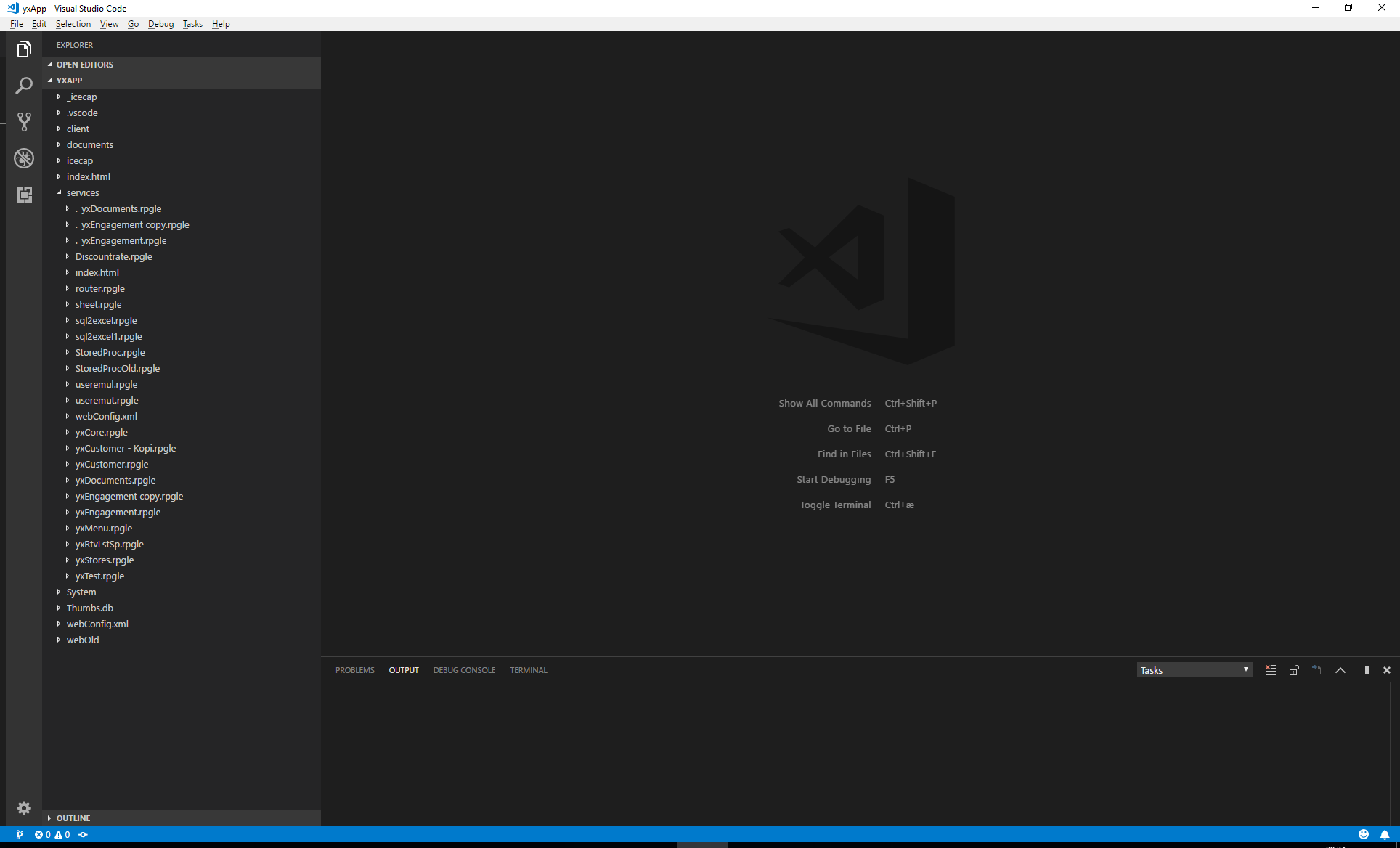Select yxCustomer.rpgle in the file tree

pyautogui.click(x=110, y=464)
